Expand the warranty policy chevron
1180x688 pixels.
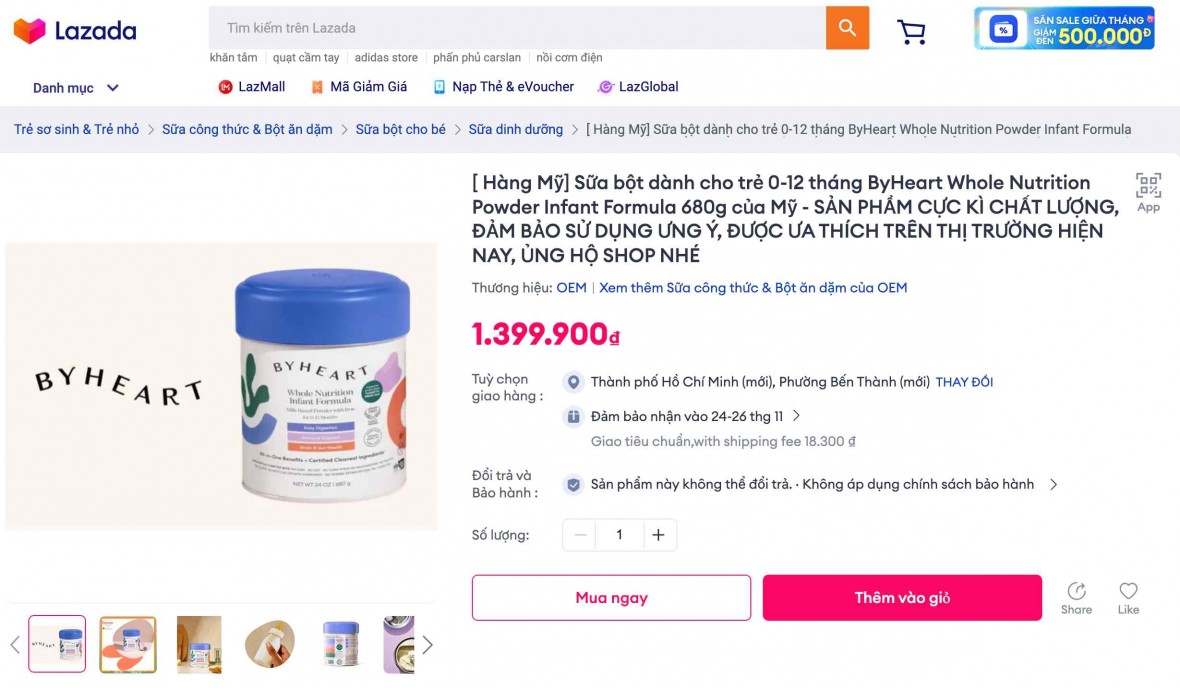coord(1052,483)
